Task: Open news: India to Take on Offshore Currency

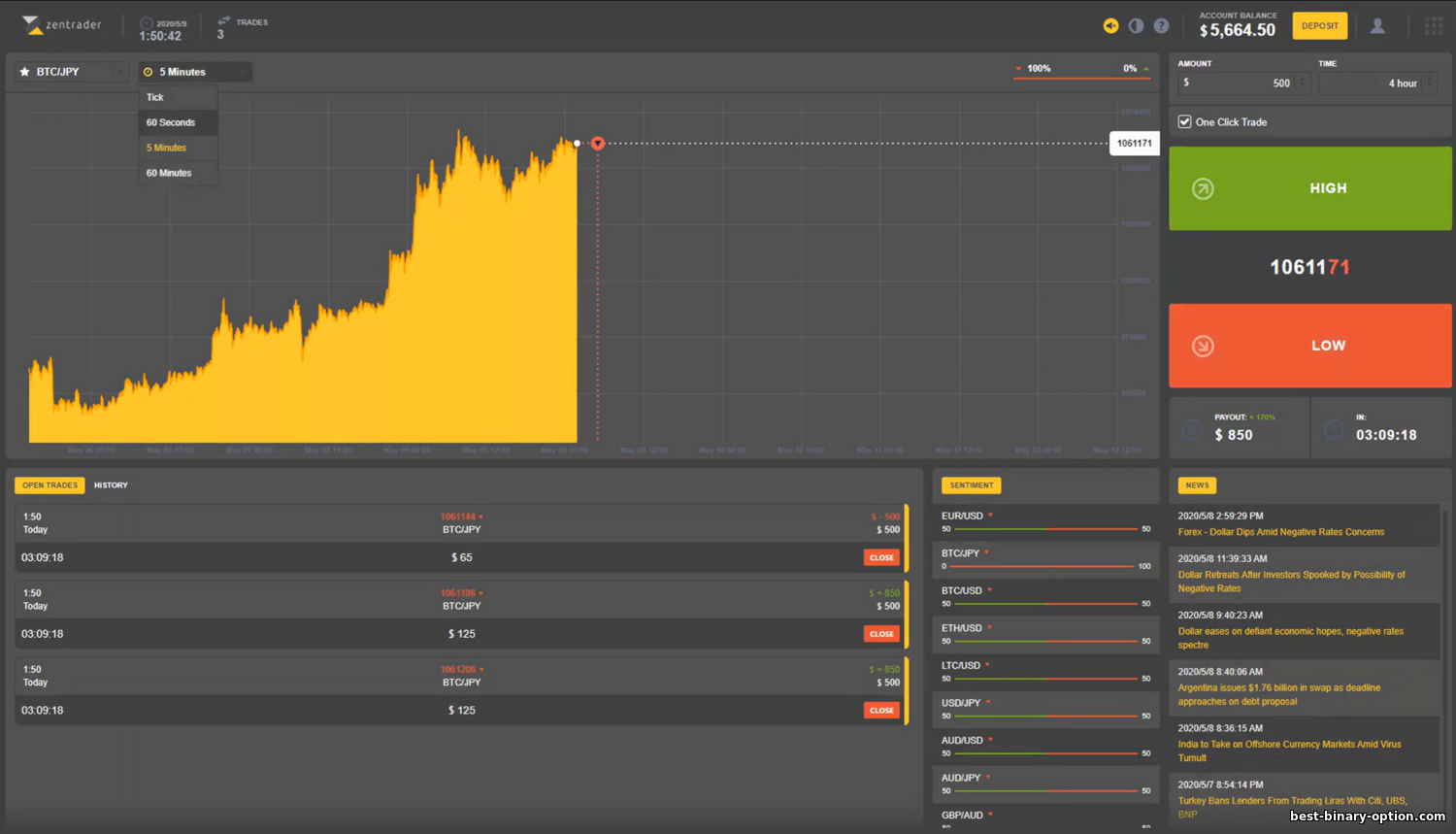Action: pos(1290,751)
